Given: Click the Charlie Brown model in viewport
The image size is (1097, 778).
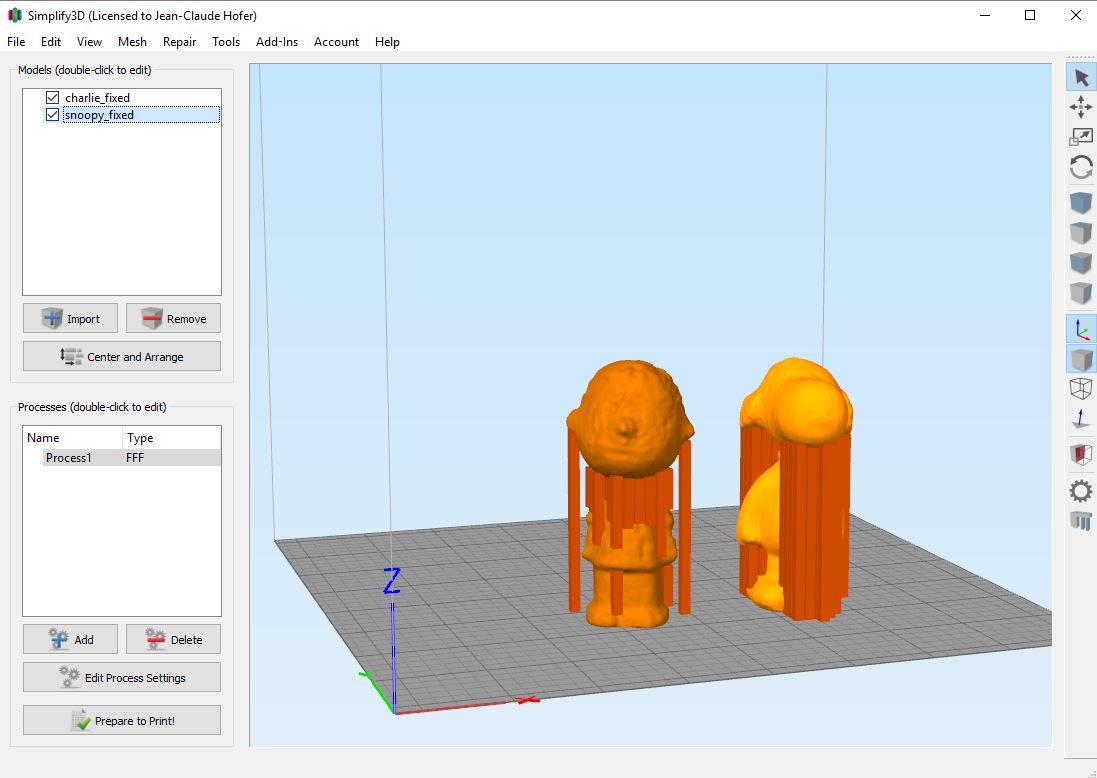Looking at the screenshot, I should click(630, 420).
